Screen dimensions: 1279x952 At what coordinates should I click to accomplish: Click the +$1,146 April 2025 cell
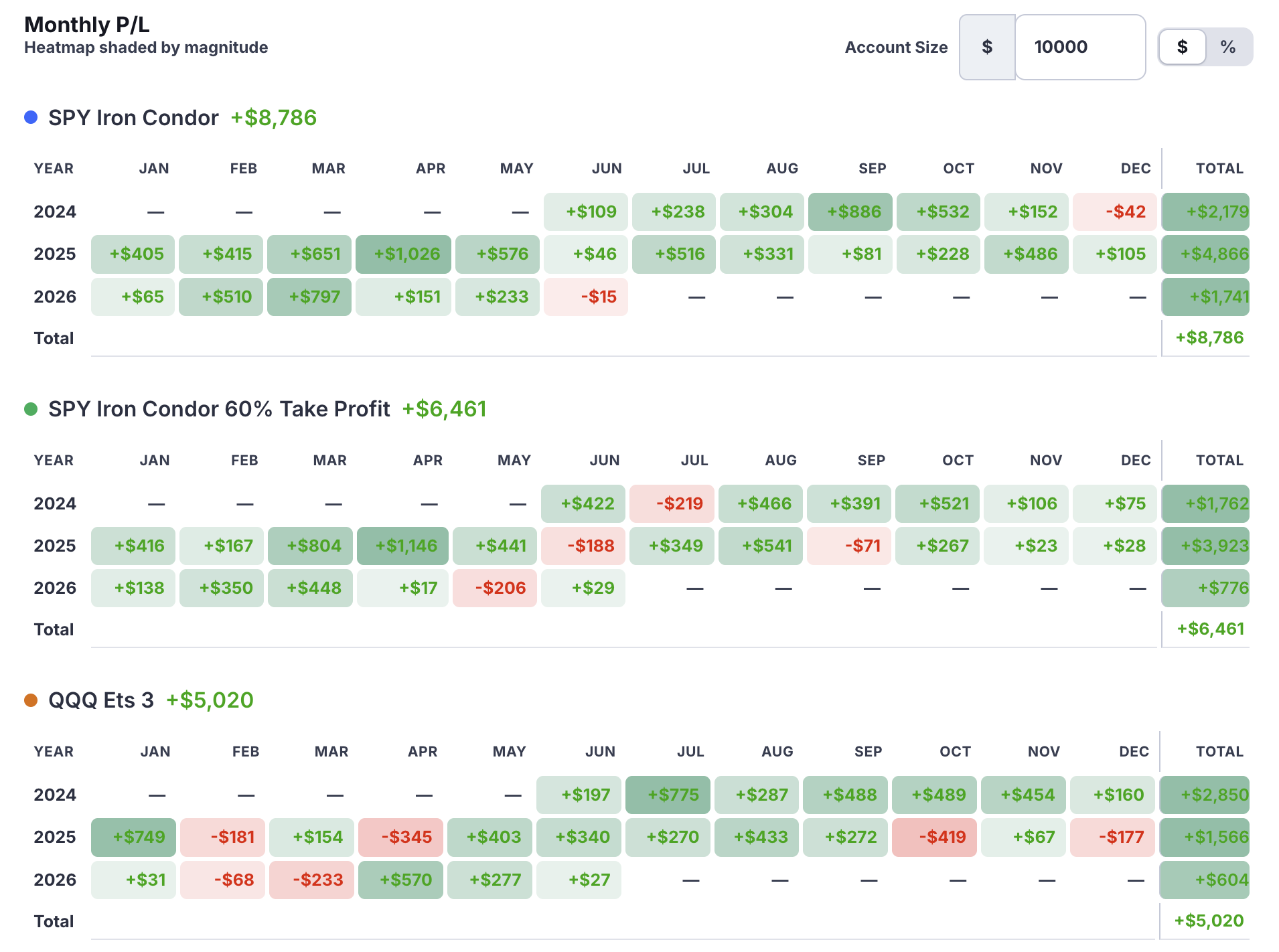pyautogui.click(x=402, y=546)
